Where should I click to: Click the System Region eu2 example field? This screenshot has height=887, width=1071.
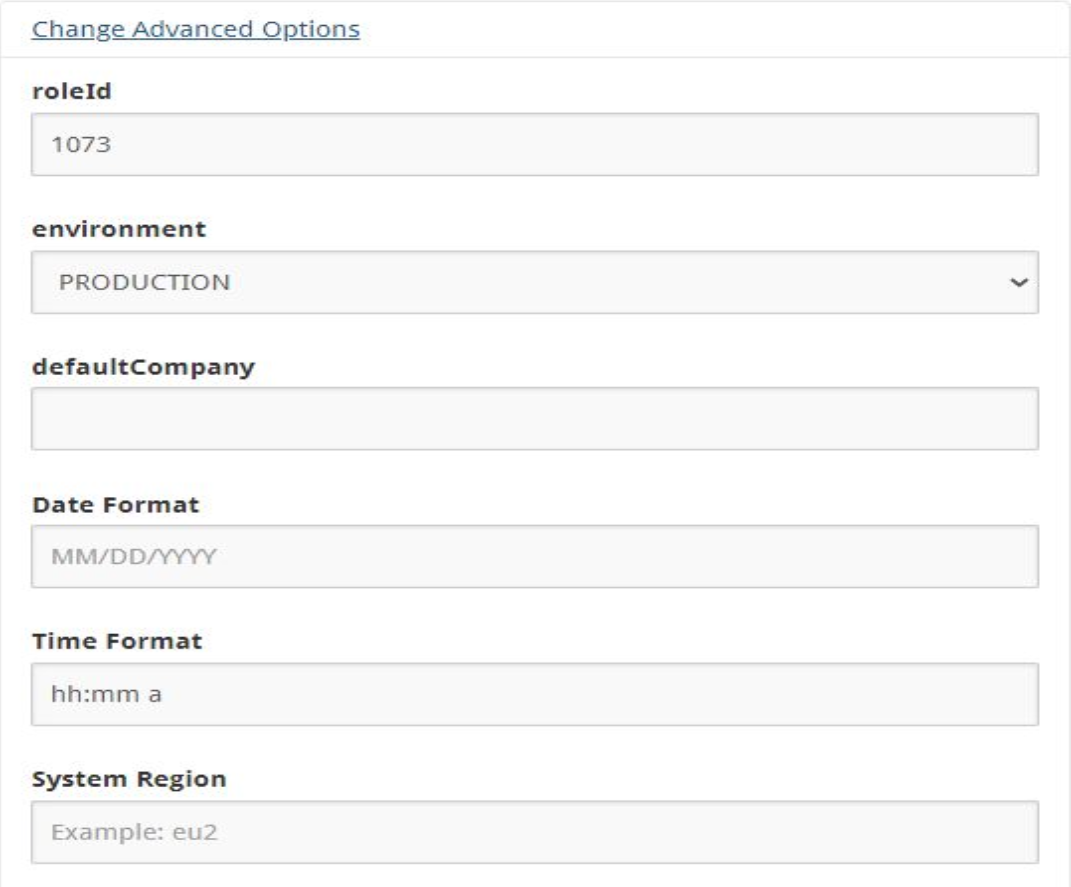coord(535,832)
